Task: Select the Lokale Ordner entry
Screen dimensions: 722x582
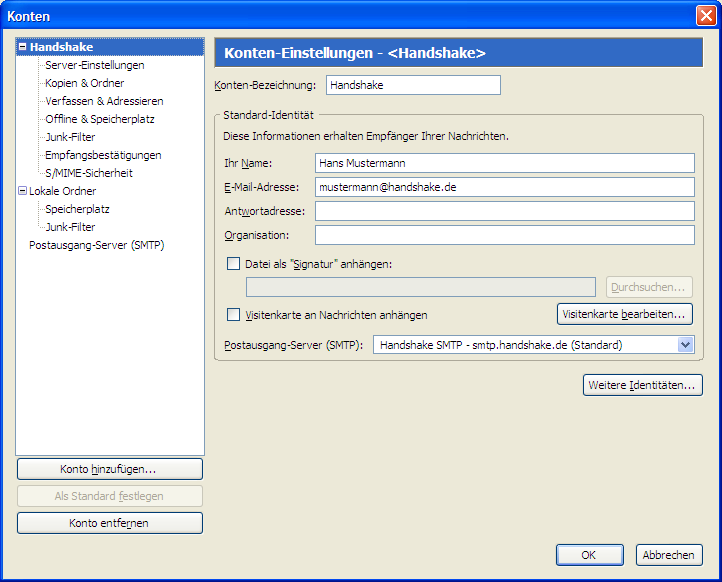Action: tap(62, 191)
